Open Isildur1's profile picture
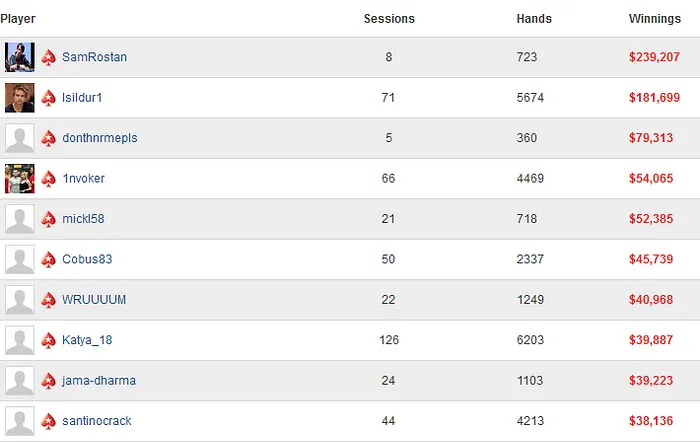This screenshot has height=442, width=700. point(20,98)
